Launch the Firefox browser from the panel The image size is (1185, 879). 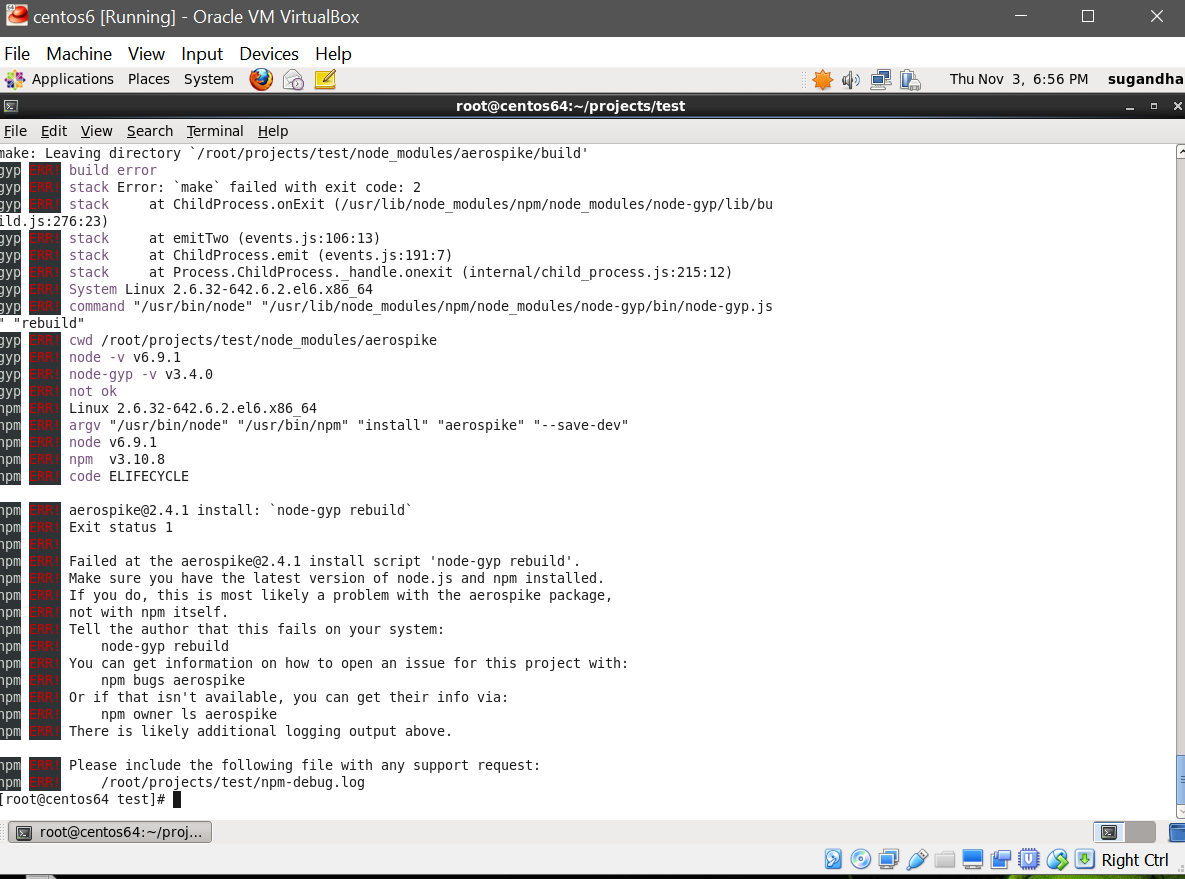[x=261, y=79]
